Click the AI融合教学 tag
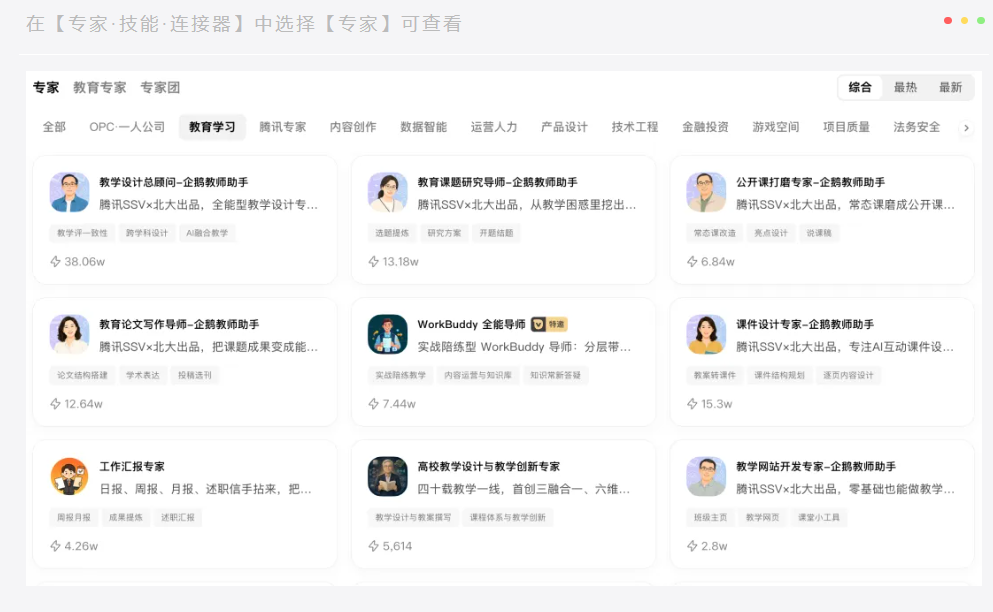993x612 pixels. [207, 233]
